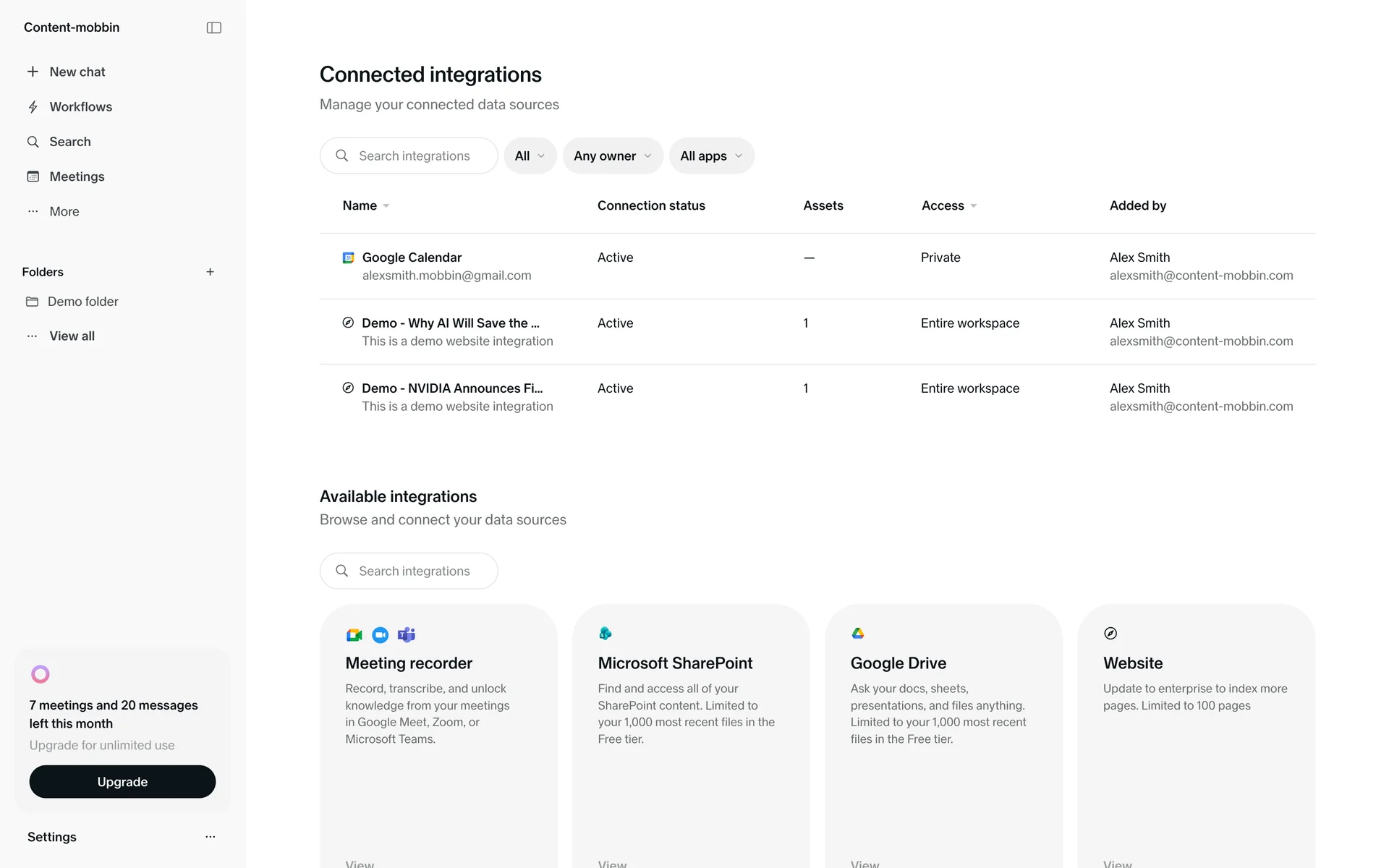Focus the connected integrations search field
This screenshot has height=868, width=1389.
click(414, 156)
